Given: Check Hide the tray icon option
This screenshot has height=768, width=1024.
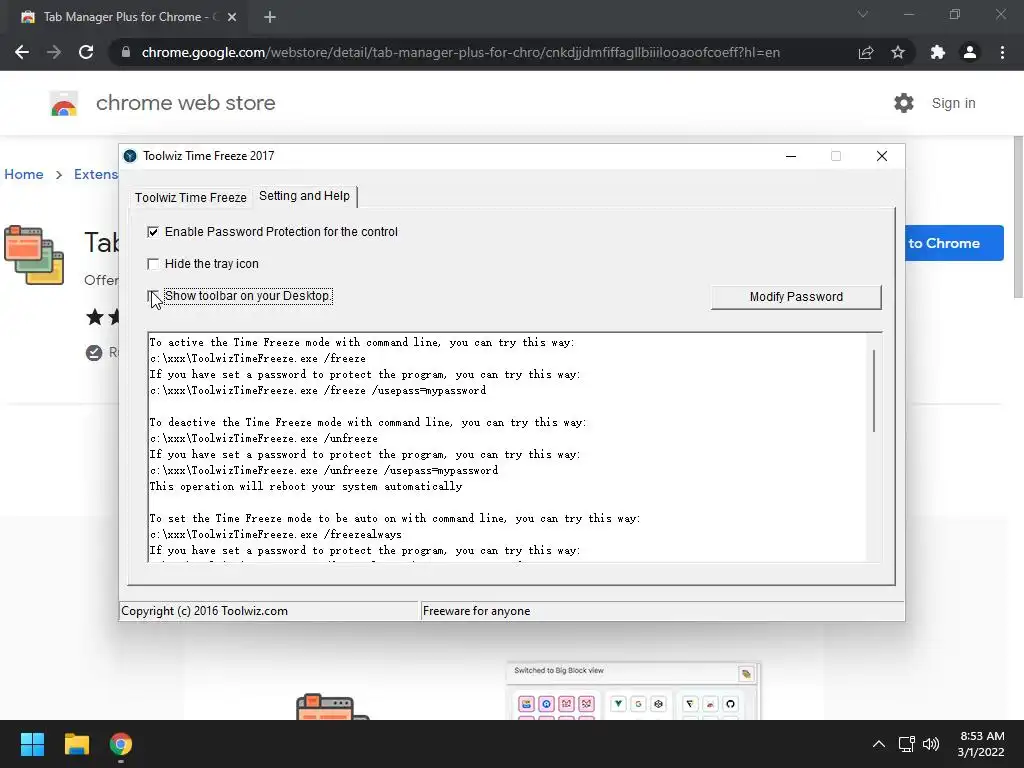Looking at the screenshot, I should click(153, 264).
